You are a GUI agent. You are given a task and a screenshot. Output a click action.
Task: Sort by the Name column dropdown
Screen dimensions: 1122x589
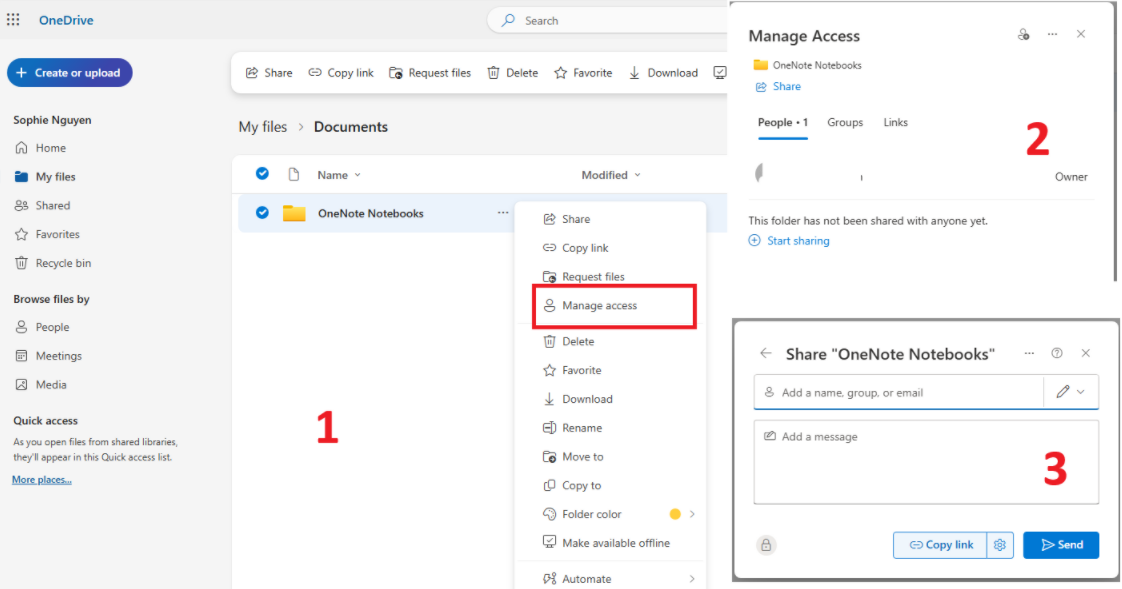click(339, 175)
